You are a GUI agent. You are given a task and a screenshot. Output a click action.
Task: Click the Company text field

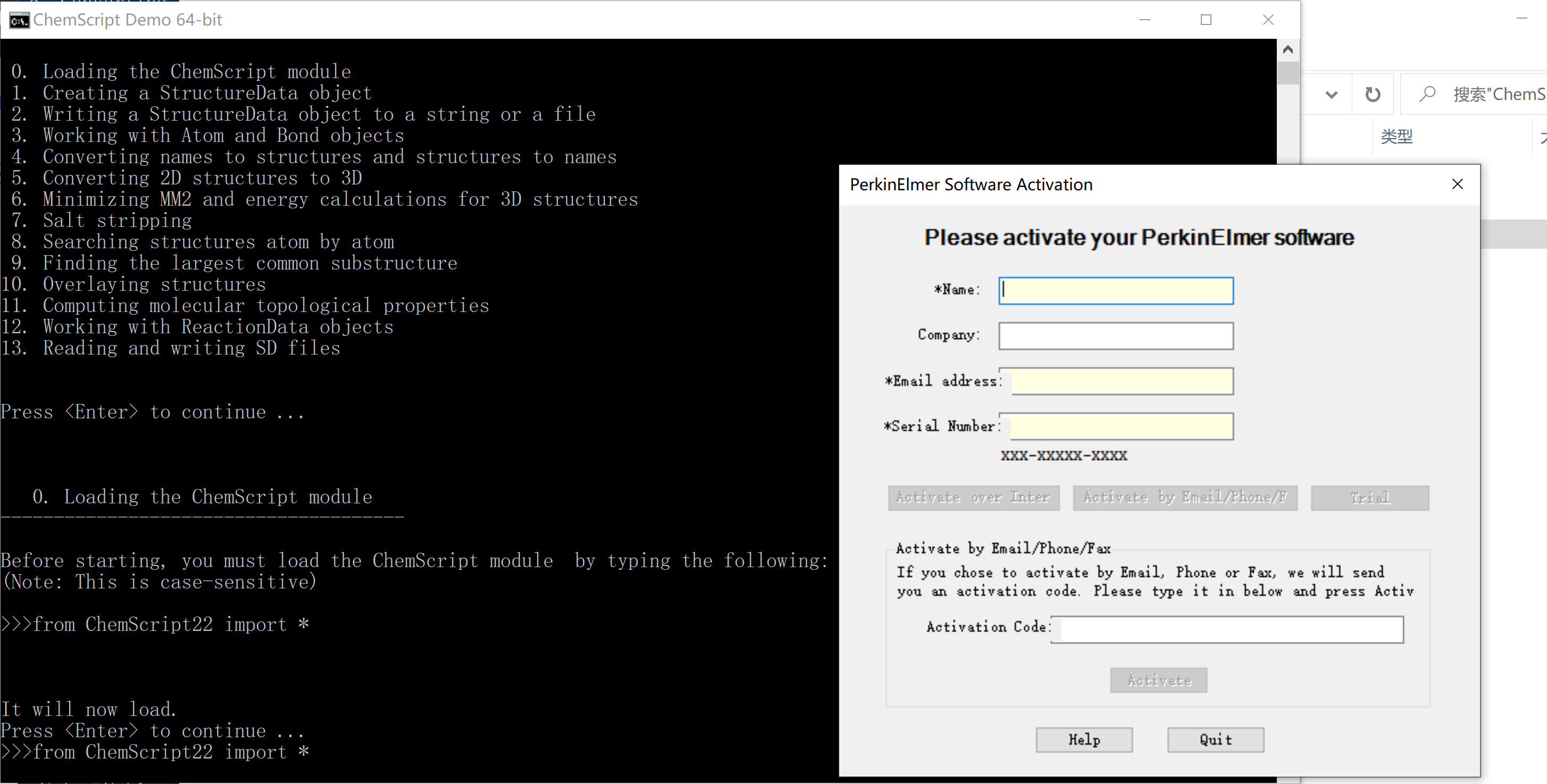click(1115, 335)
